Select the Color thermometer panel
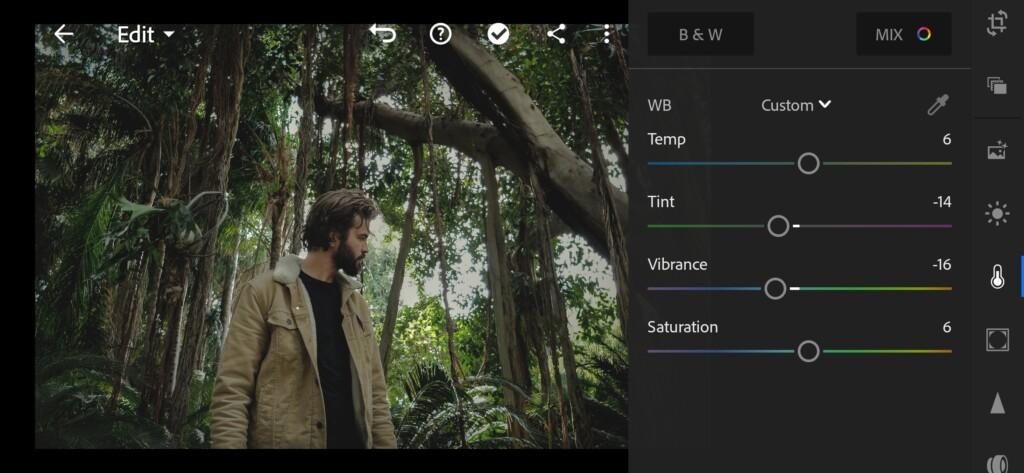This screenshot has height=473, width=1024. [x=997, y=278]
